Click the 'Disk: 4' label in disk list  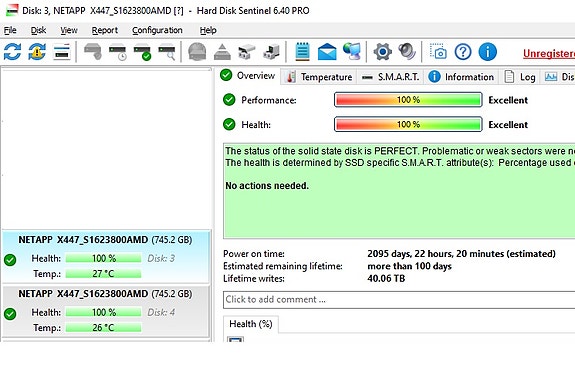click(x=161, y=312)
